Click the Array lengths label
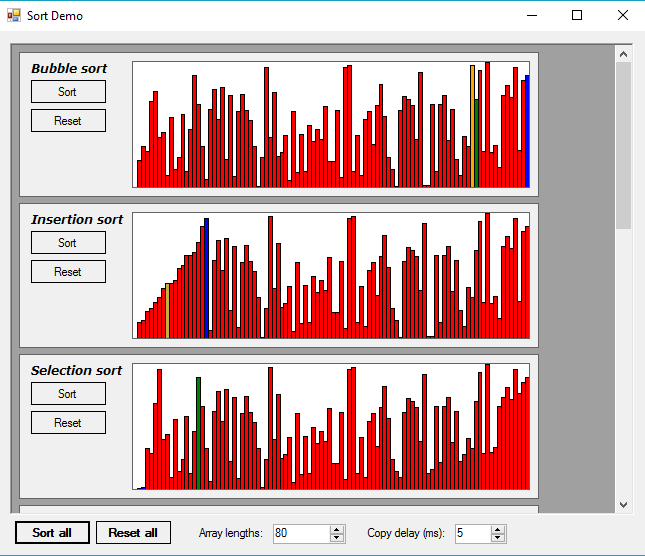This screenshot has height=556, width=645. (230, 533)
